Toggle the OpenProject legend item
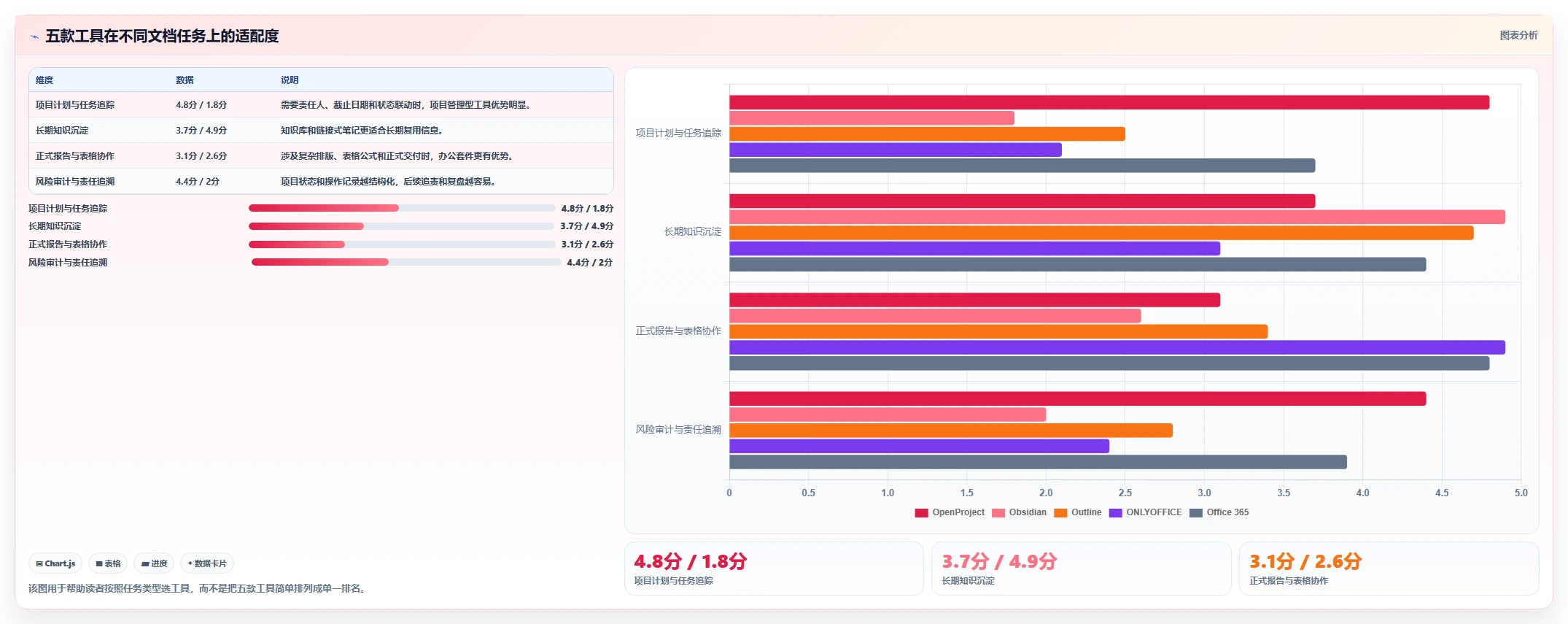The height and width of the screenshot is (624, 1568). coord(950,512)
